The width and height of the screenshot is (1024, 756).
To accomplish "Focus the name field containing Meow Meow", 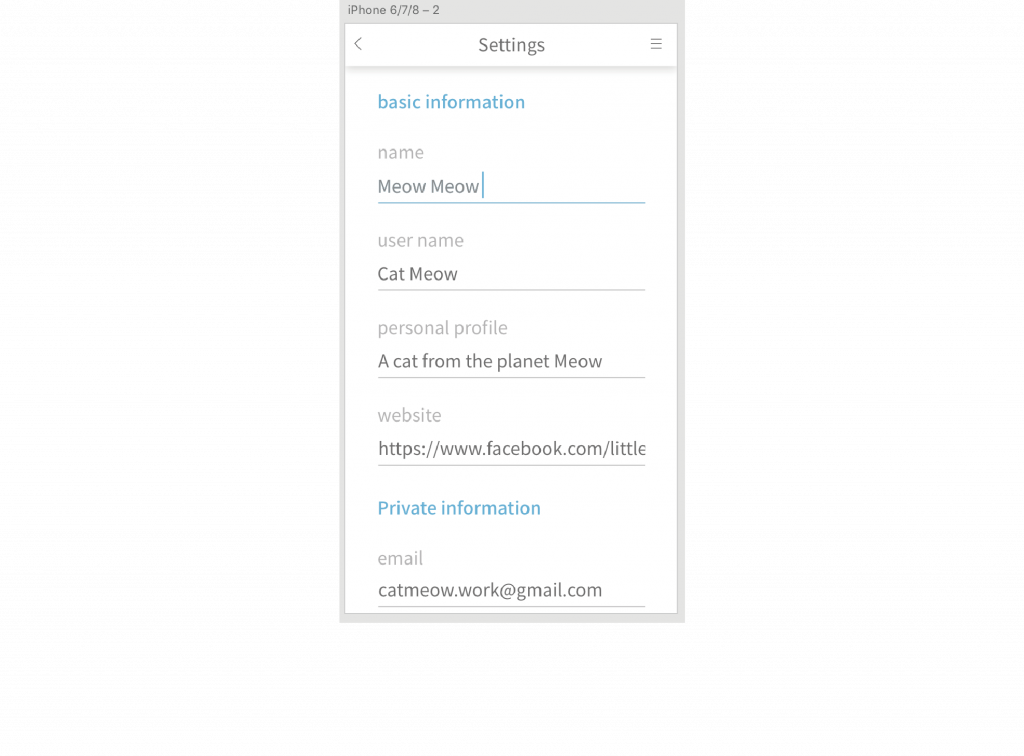I will (511, 187).
